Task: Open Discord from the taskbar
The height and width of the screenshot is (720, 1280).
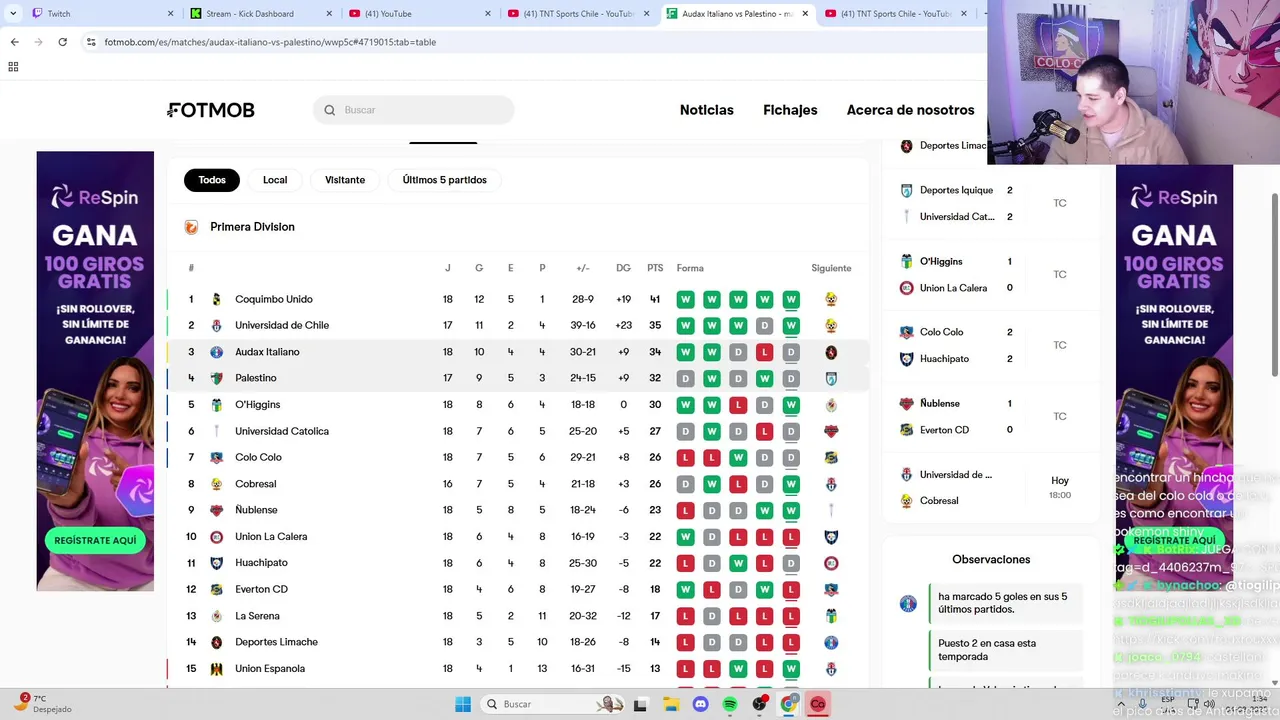Action: 700,704
